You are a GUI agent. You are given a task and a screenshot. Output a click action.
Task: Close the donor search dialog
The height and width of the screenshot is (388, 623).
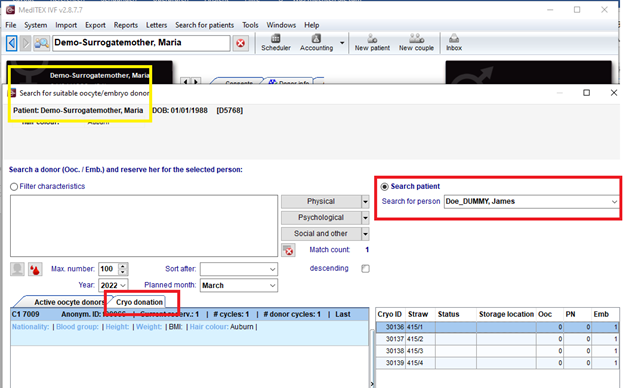tap(613, 93)
